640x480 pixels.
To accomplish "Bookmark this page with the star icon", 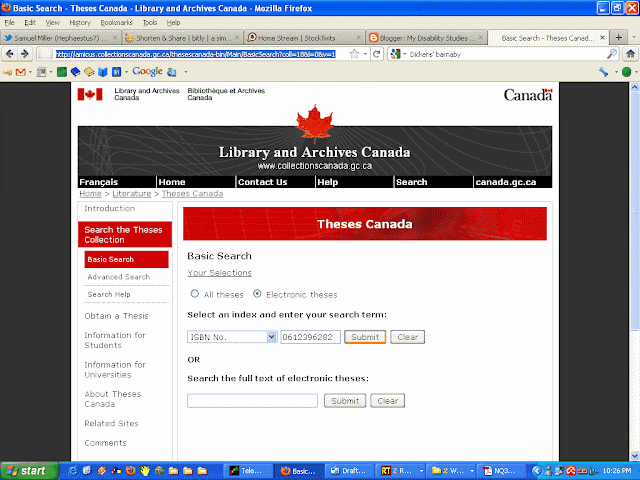I will [354, 54].
